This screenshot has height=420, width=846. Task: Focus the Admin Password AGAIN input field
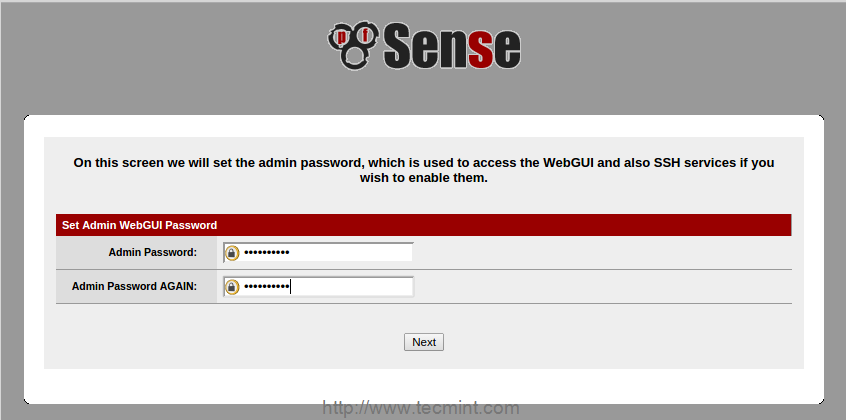[x=350, y=287]
